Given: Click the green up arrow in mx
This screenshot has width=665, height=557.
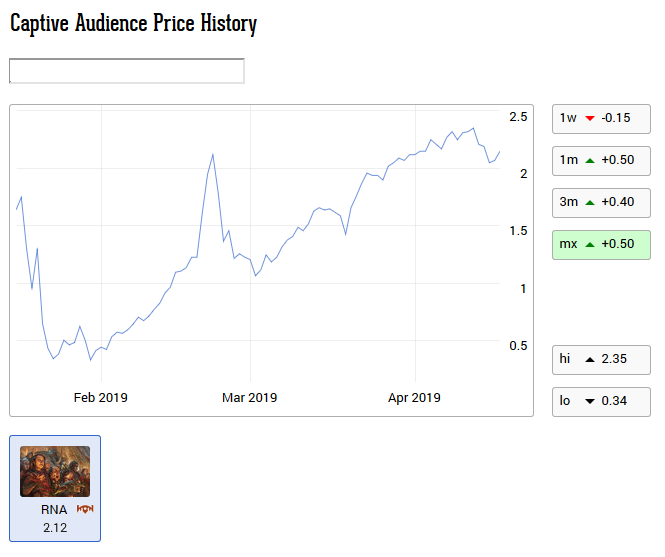Looking at the screenshot, I should [590, 245].
